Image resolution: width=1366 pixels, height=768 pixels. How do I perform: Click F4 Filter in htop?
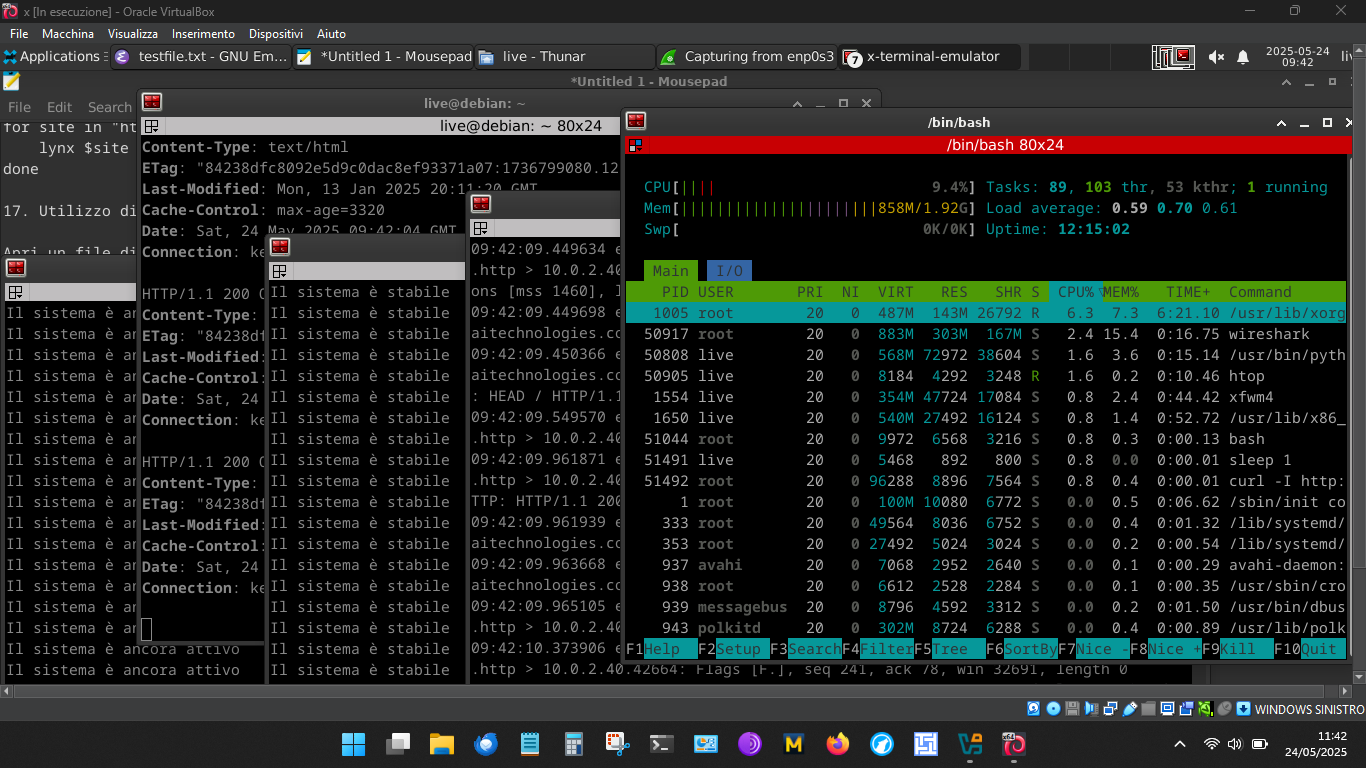pos(878,649)
